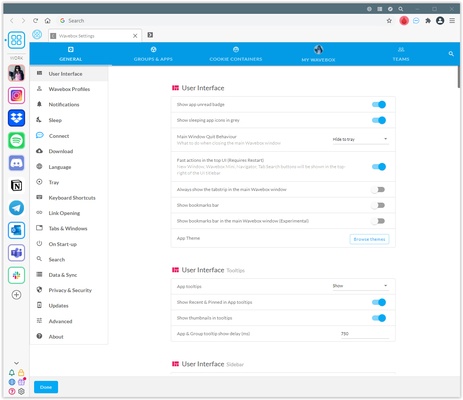The height and width of the screenshot is (400, 463).
Task: Click tooltip show delay input field
Action: [x=365, y=334]
